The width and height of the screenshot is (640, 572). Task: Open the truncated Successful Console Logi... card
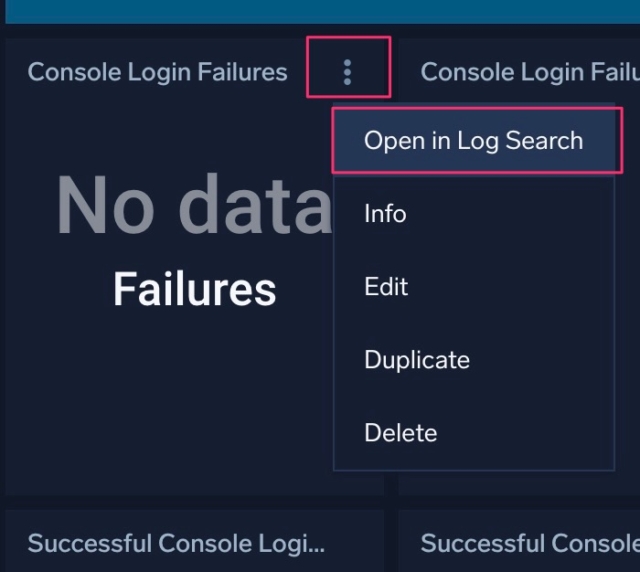[176, 543]
